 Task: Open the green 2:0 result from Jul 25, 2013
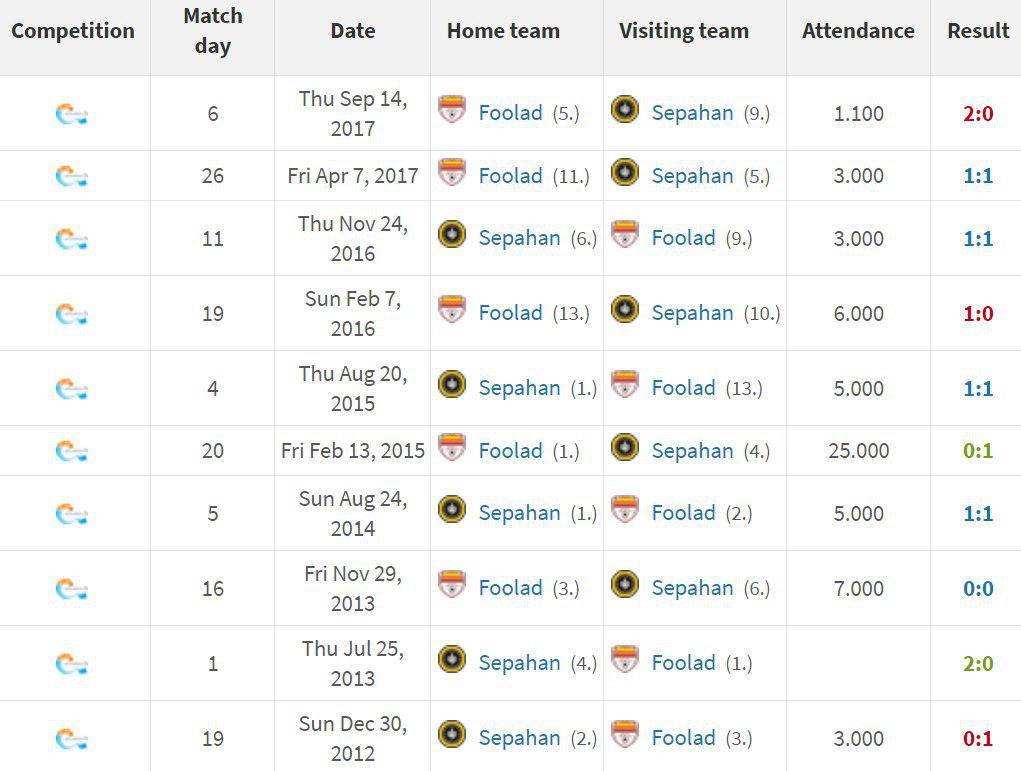[x=978, y=663]
